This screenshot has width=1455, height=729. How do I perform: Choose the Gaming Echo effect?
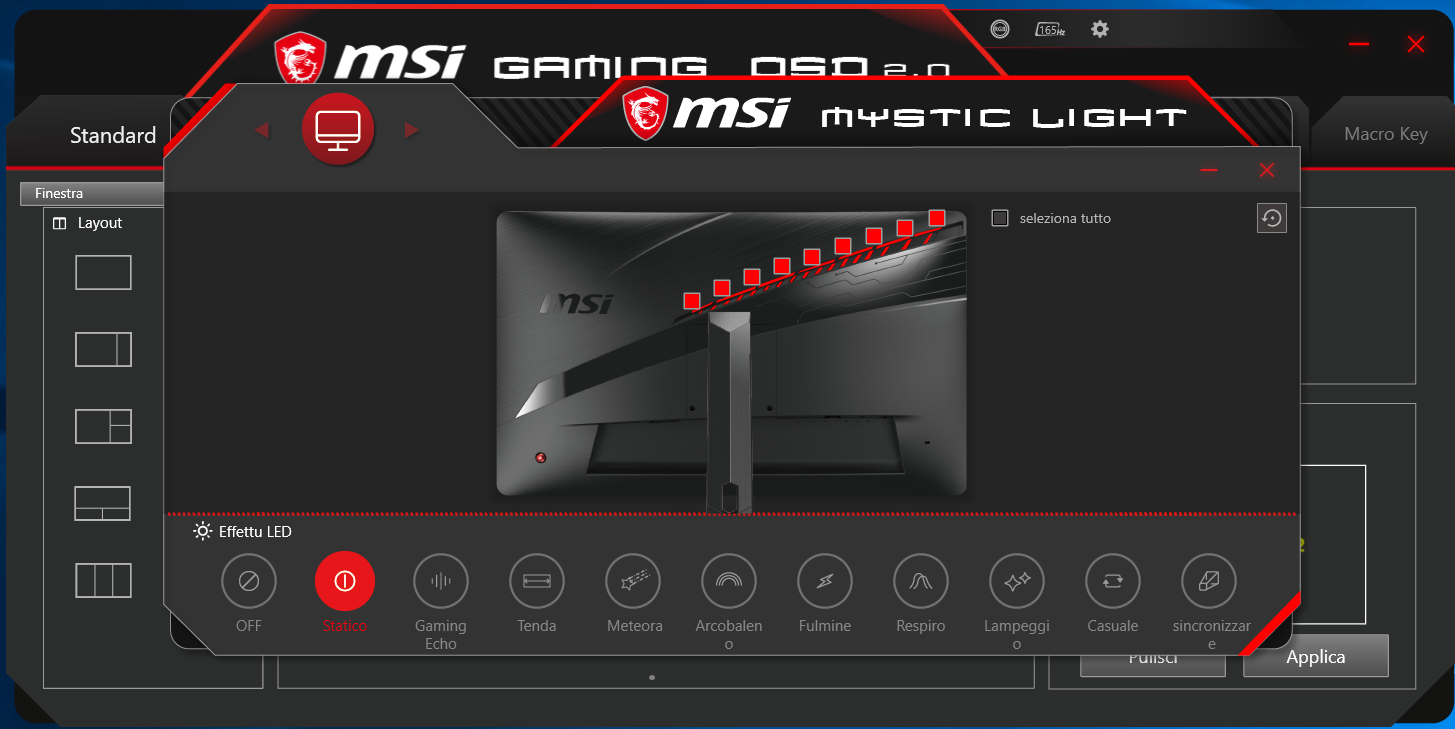coord(441,580)
